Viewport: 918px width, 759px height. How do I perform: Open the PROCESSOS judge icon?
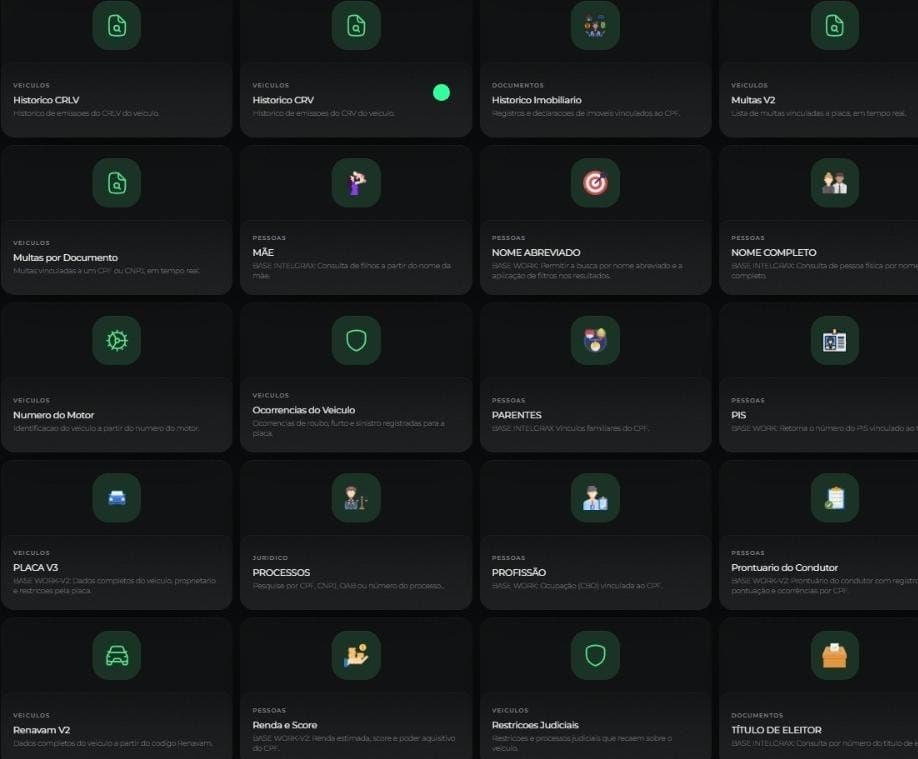(356, 498)
